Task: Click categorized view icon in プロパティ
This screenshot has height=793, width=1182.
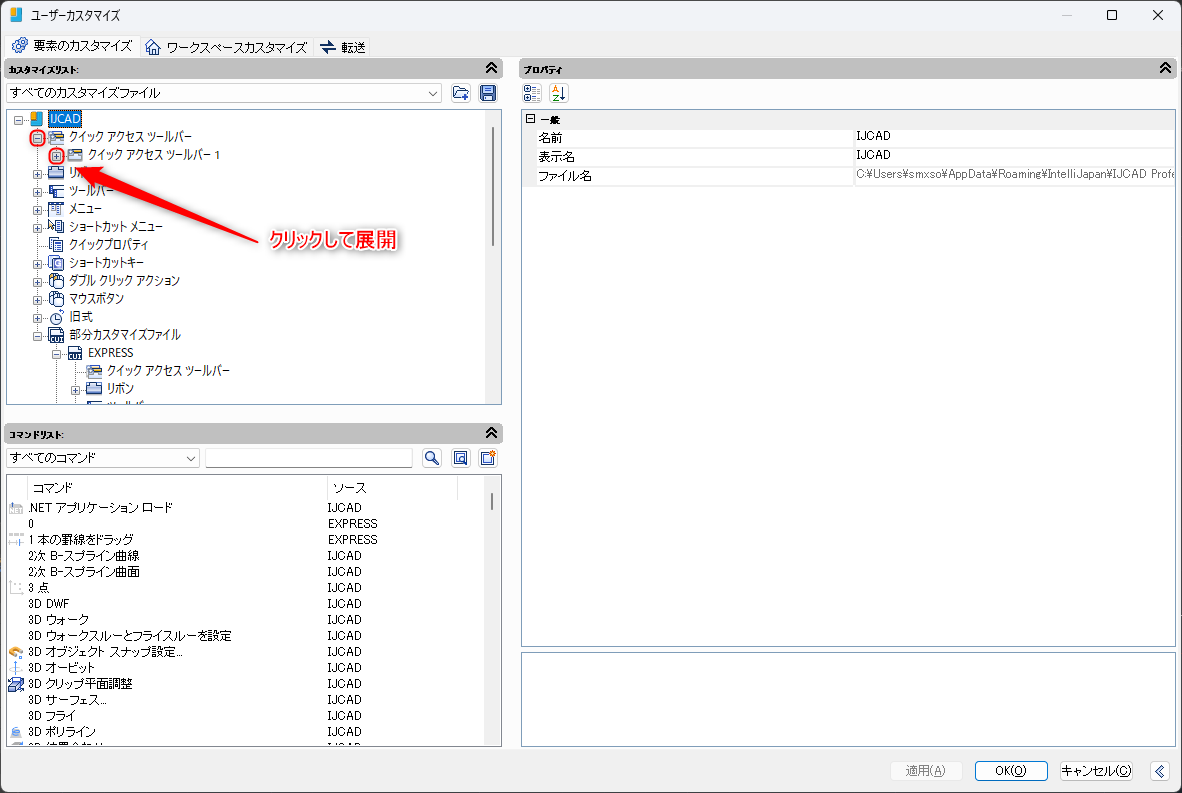Action: (532, 93)
